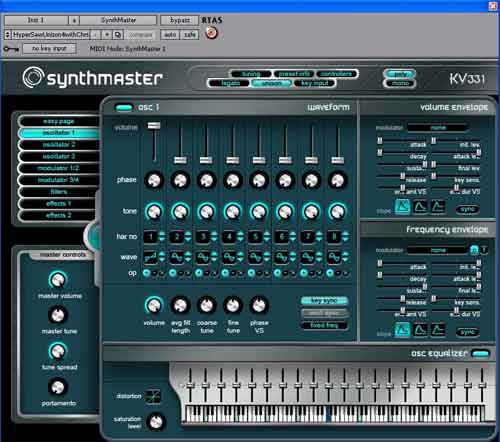Toggle sync in the volume envelope

pyautogui.click(x=468, y=209)
